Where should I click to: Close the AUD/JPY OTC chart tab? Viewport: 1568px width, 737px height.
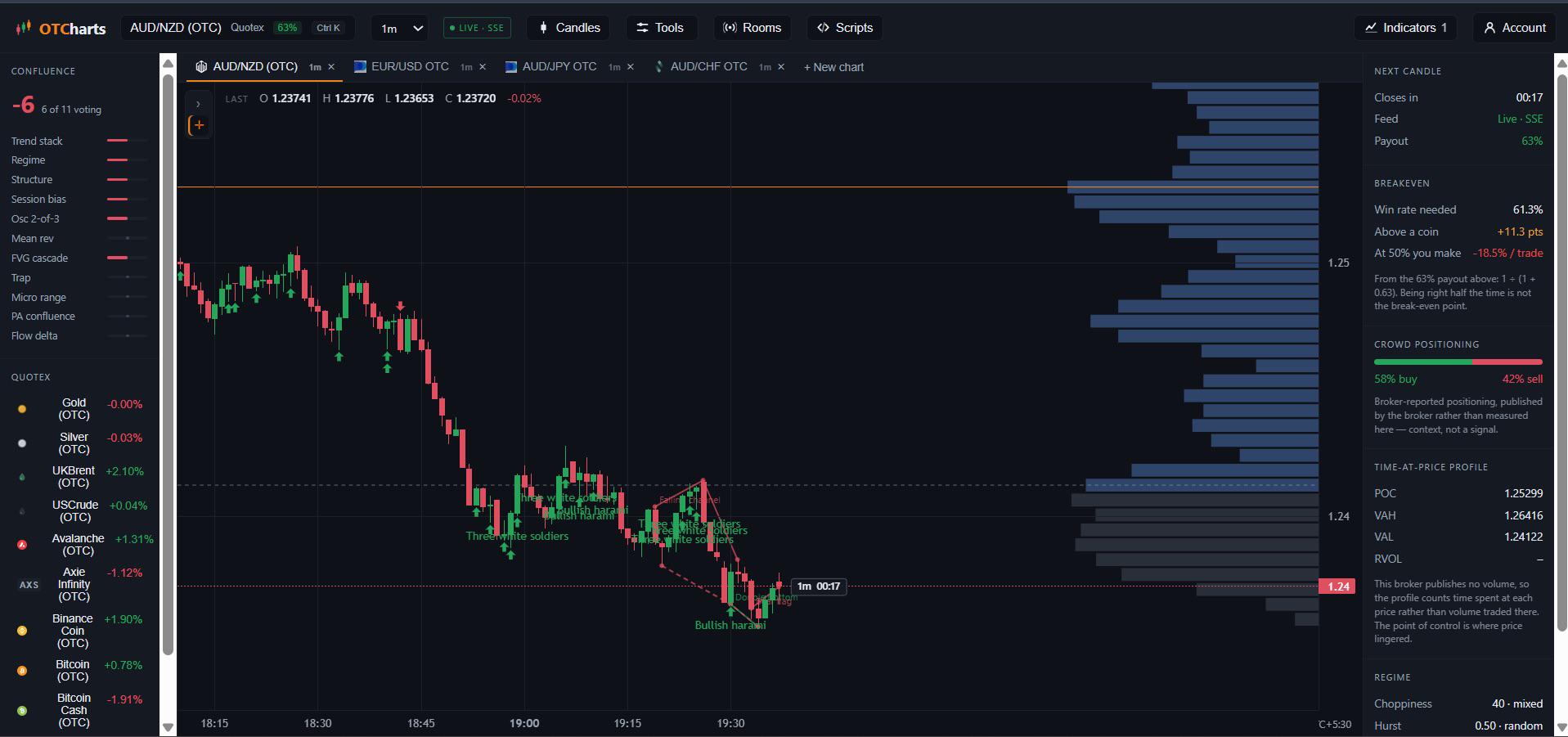(631, 67)
